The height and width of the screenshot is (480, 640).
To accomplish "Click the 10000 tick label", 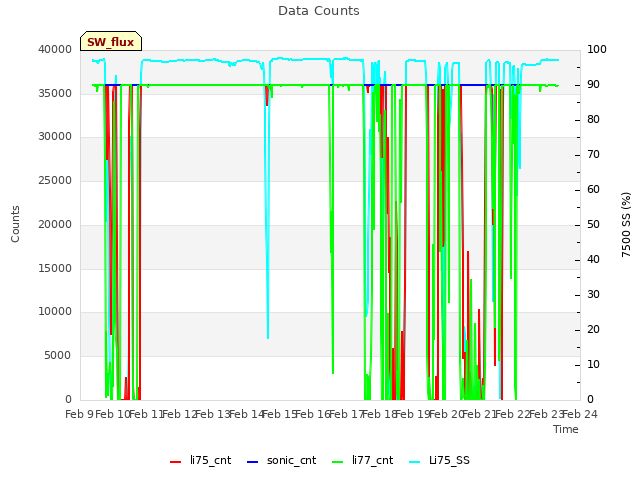I will pyautogui.click(x=55, y=312).
